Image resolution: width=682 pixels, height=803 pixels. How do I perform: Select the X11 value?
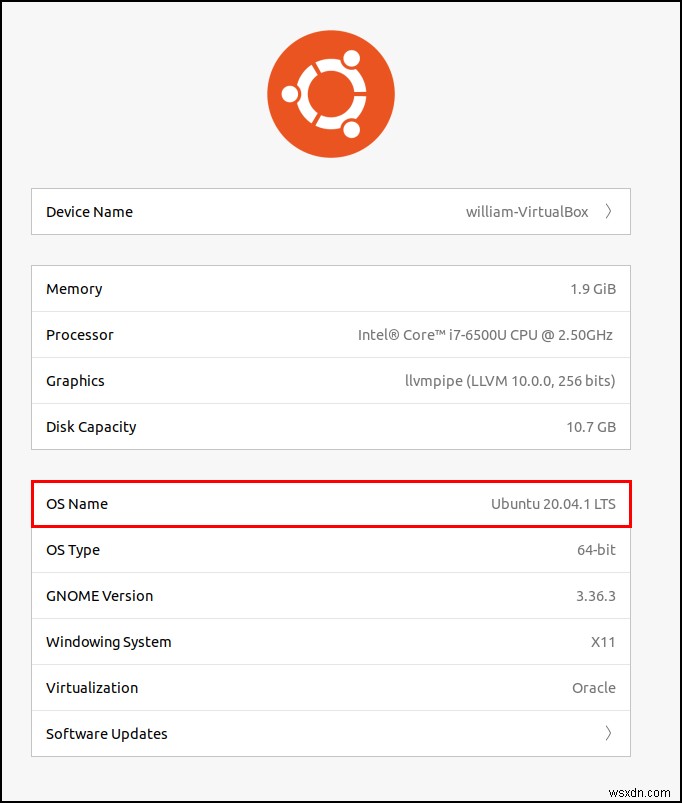(603, 642)
